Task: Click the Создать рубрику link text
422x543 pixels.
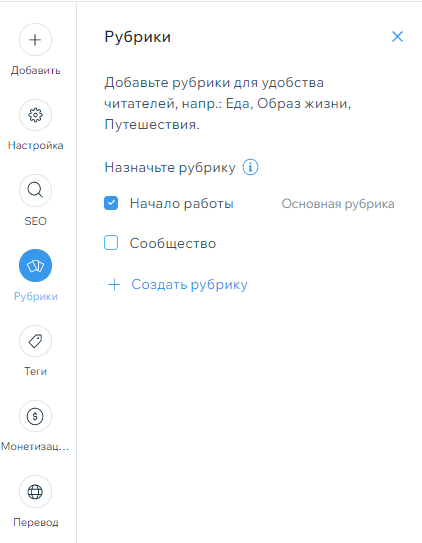Action: [189, 285]
